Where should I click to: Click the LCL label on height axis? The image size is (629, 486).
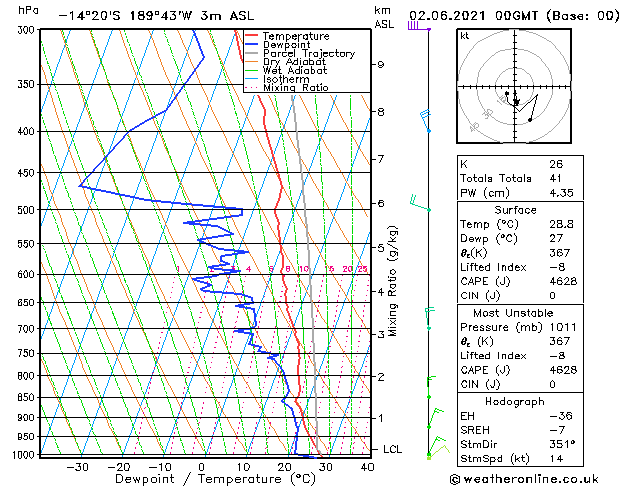click(x=392, y=449)
